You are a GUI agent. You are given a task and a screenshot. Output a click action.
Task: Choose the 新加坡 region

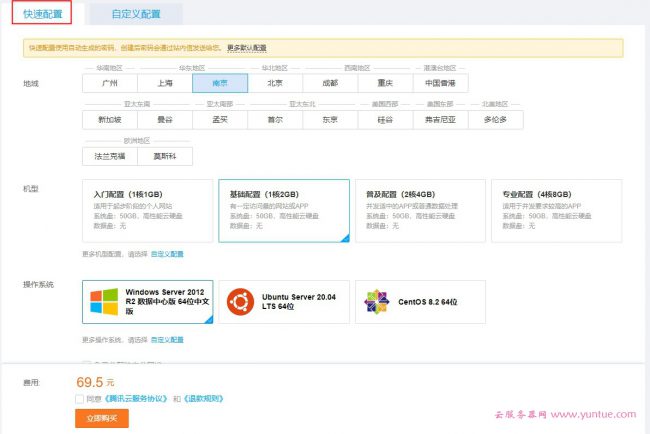point(109,119)
